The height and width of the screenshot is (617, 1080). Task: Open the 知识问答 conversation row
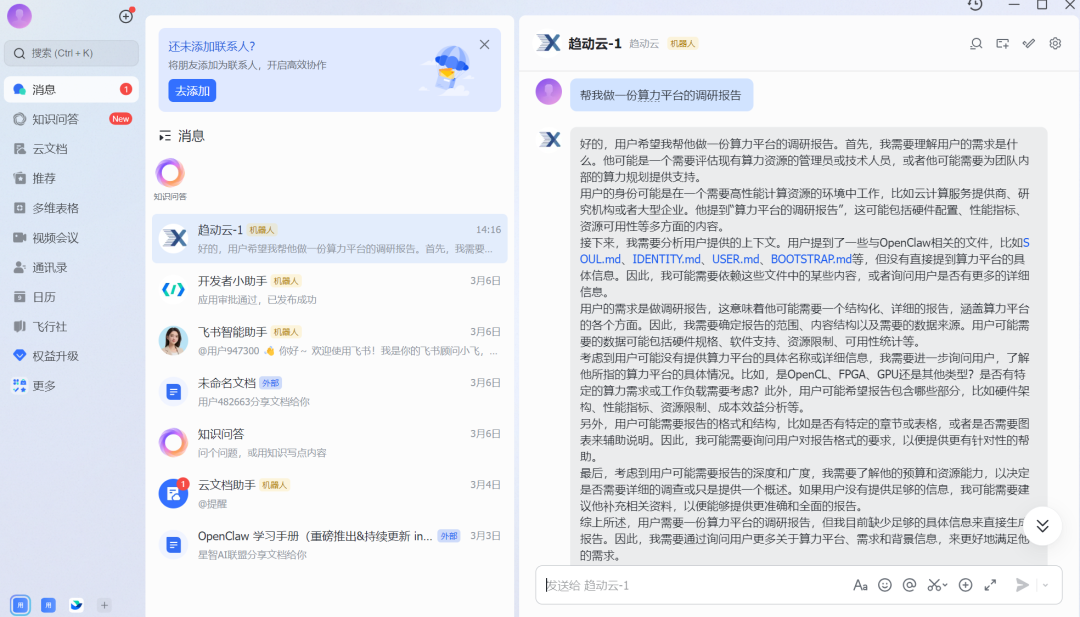pyautogui.click(x=330, y=442)
